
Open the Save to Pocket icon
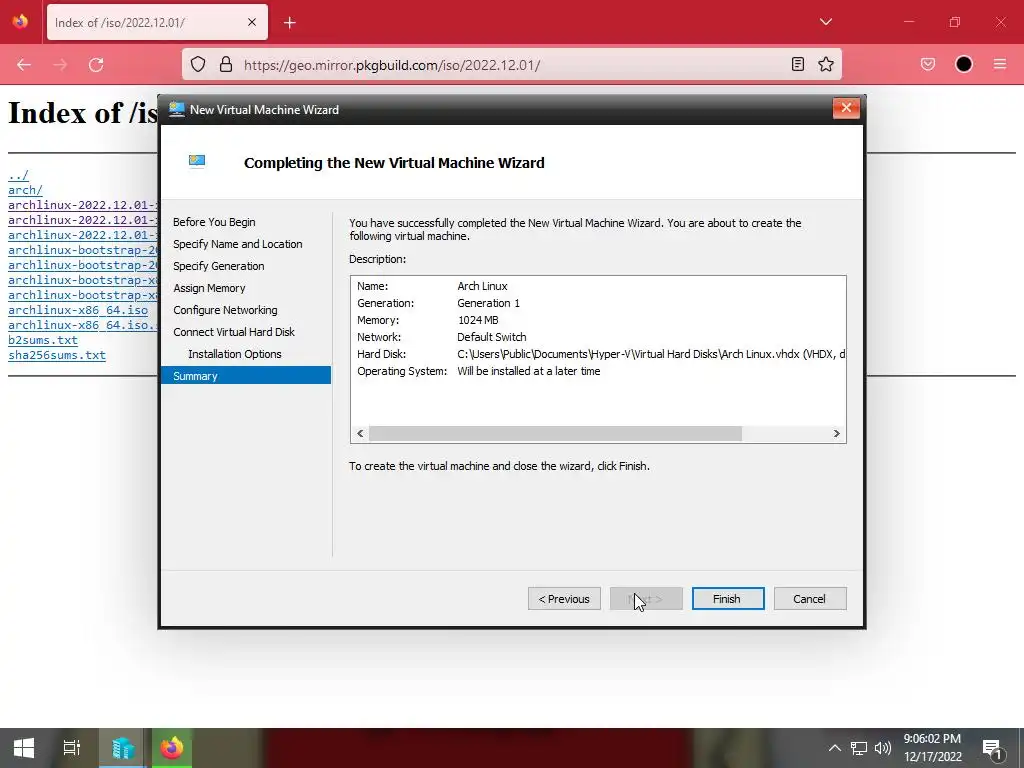pos(928,65)
